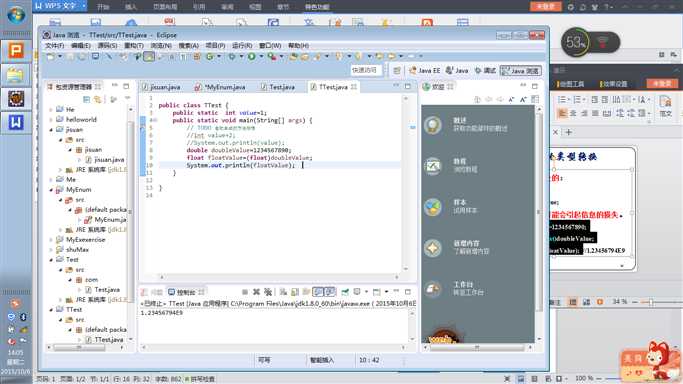The image size is (683, 384).
Task: Open the Run button dropdown arrow
Action: 261,57
